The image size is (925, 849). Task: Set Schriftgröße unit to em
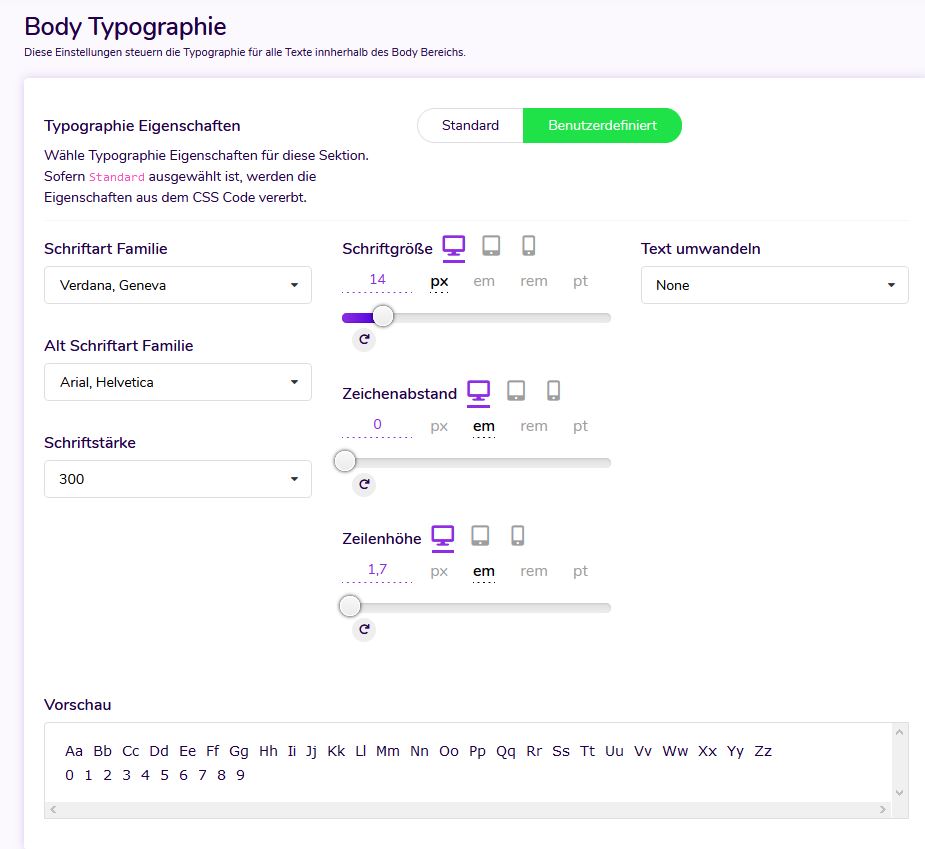click(x=484, y=281)
